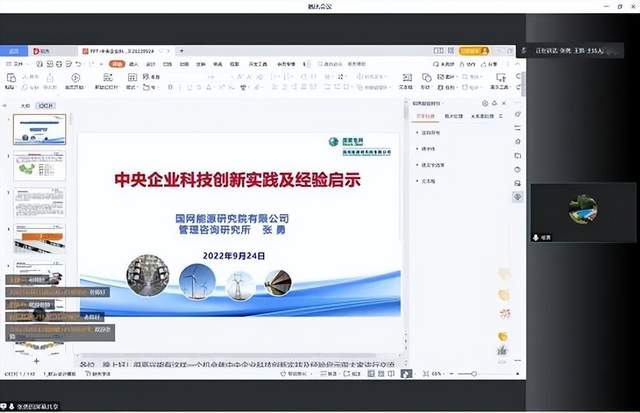Pin the side panel with pin icon
Viewport: 640px width, 413px height.
click(x=495, y=103)
